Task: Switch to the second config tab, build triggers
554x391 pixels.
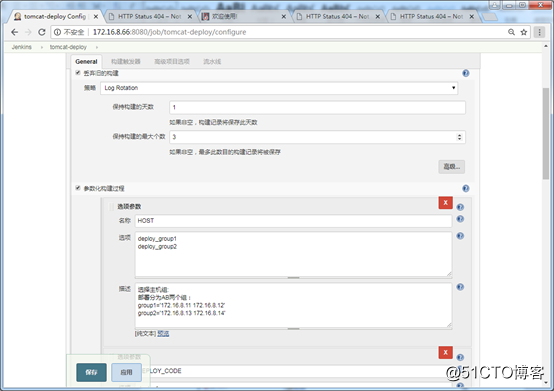Action: (126, 61)
